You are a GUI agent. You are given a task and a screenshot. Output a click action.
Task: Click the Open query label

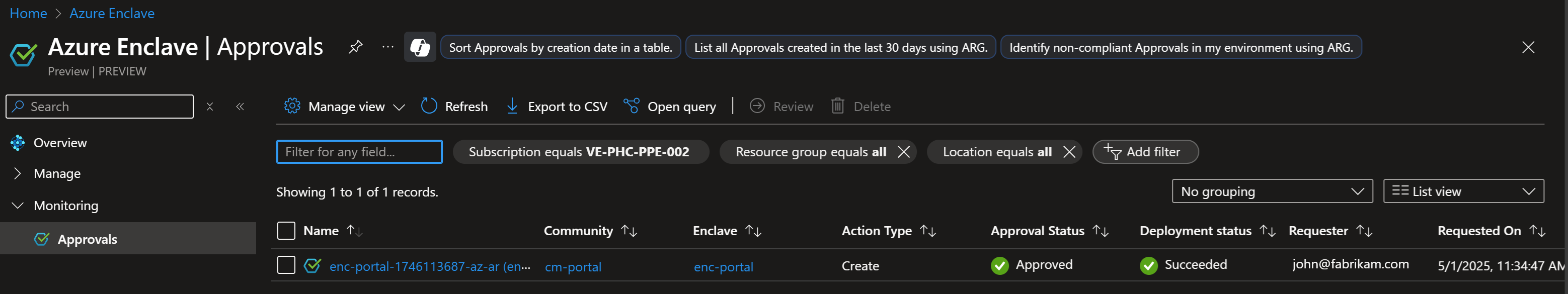pos(681,107)
